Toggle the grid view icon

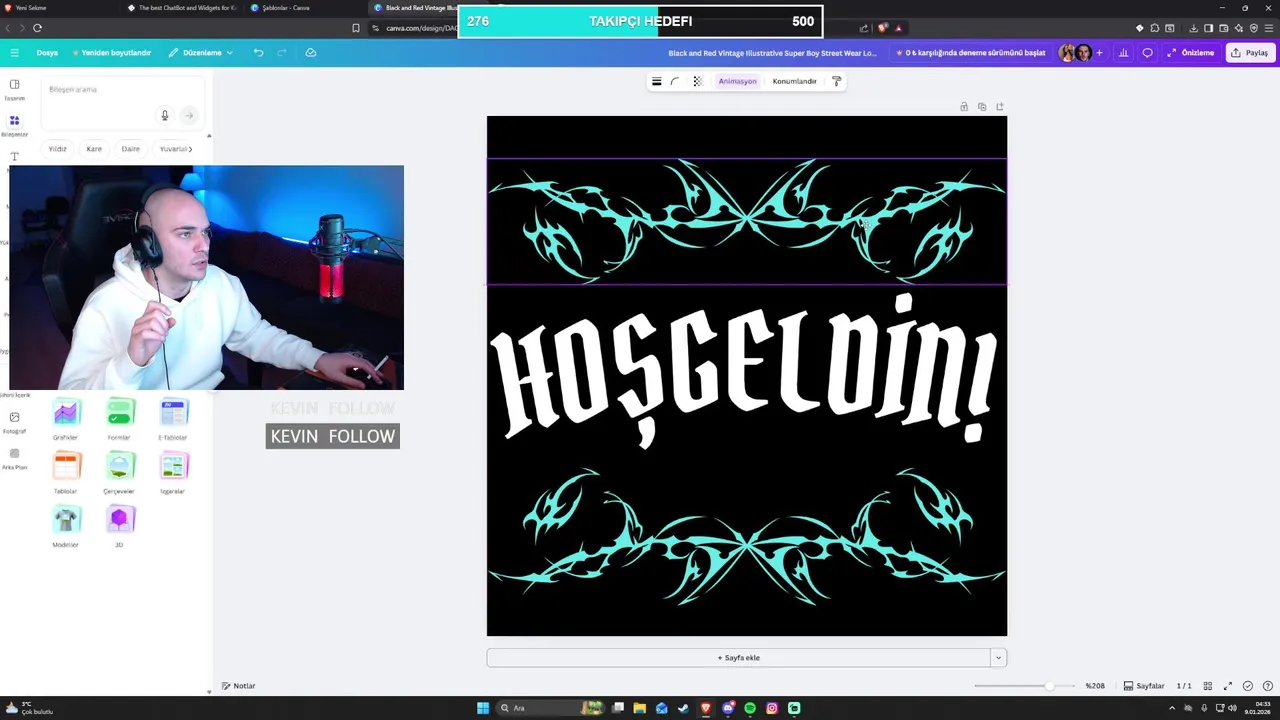click(1208, 686)
